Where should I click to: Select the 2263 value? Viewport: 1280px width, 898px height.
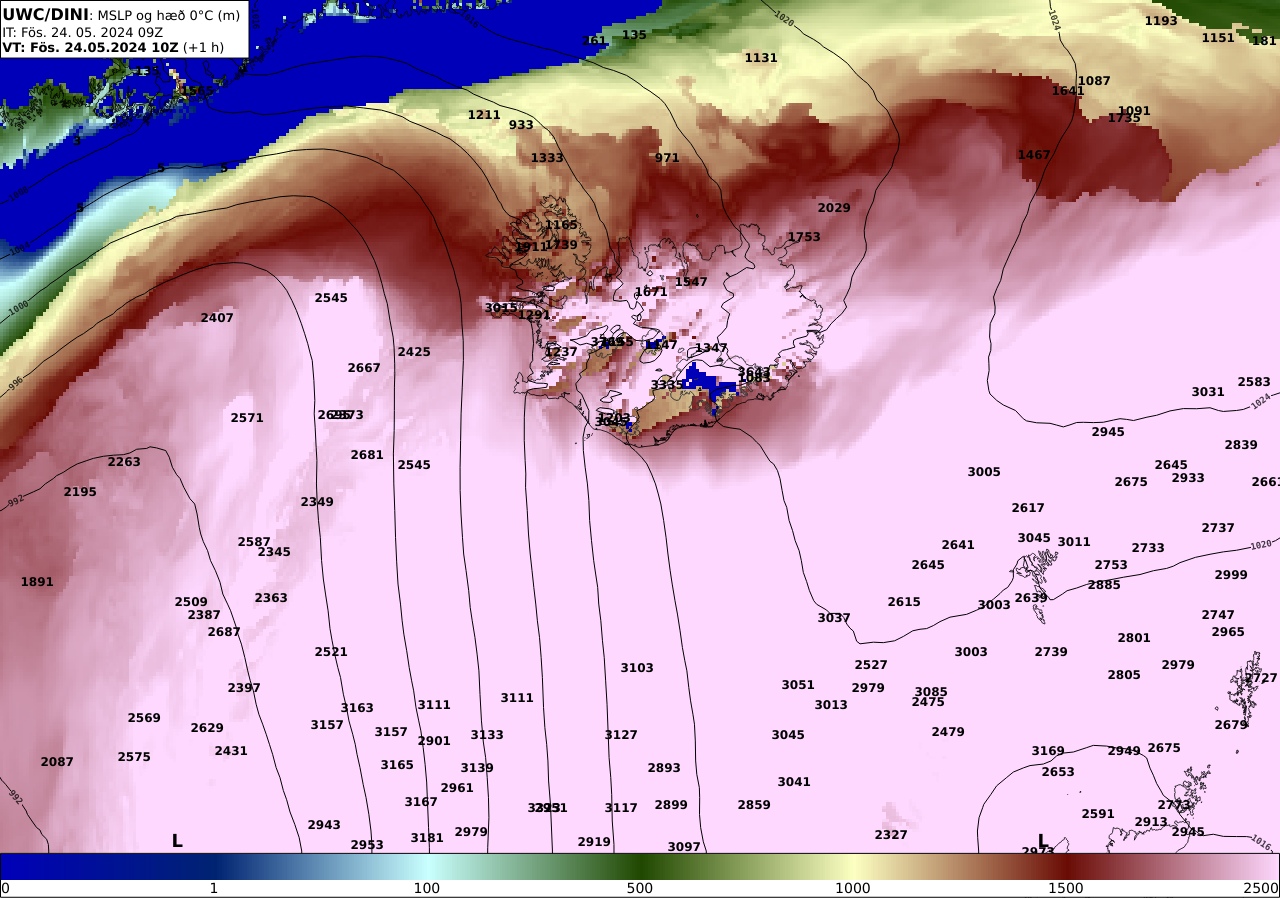pyautogui.click(x=124, y=462)
